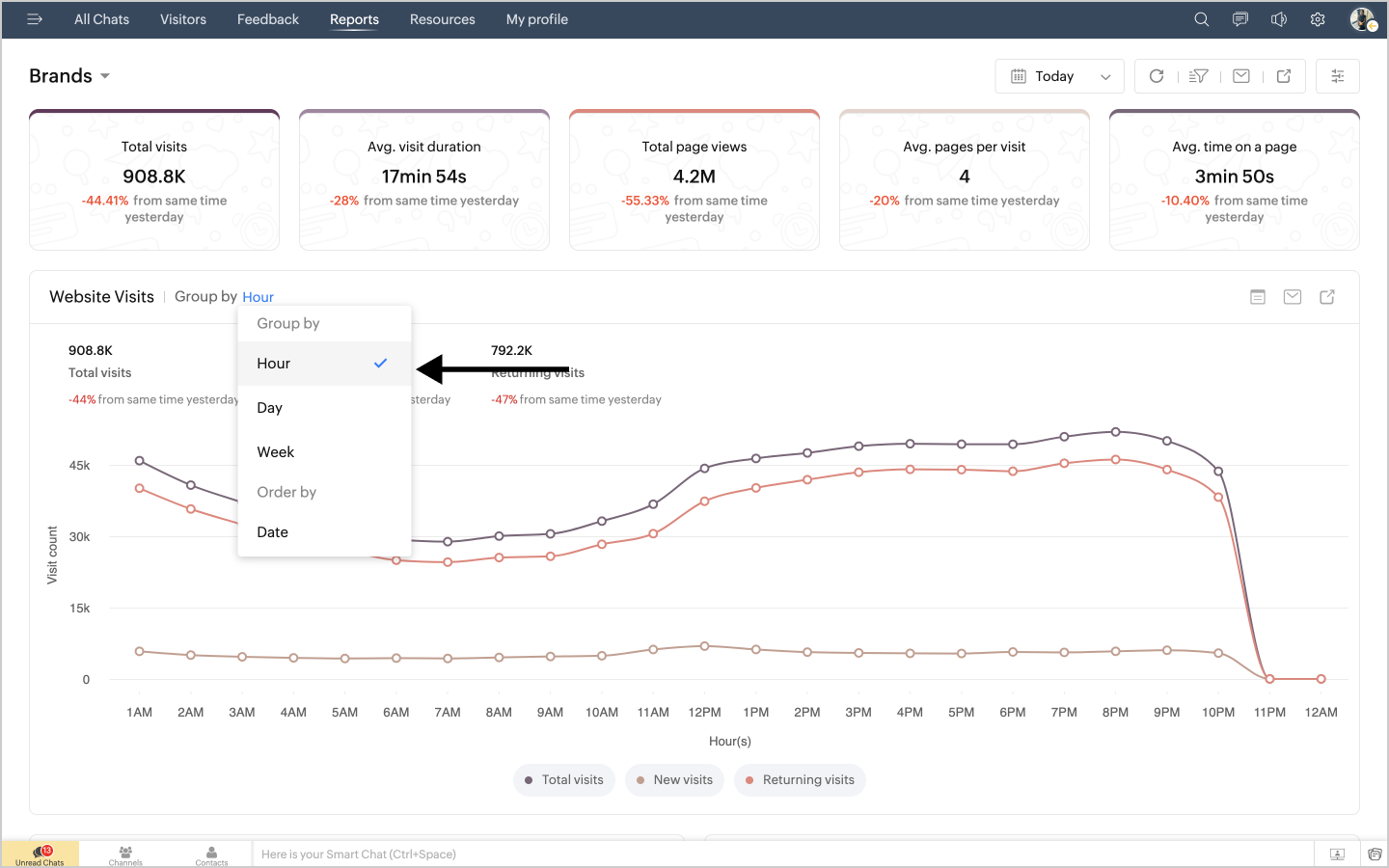Click Unread Chats in bottom bar
The height and width of the screenshot is (868, 1389).
[41, 854]
